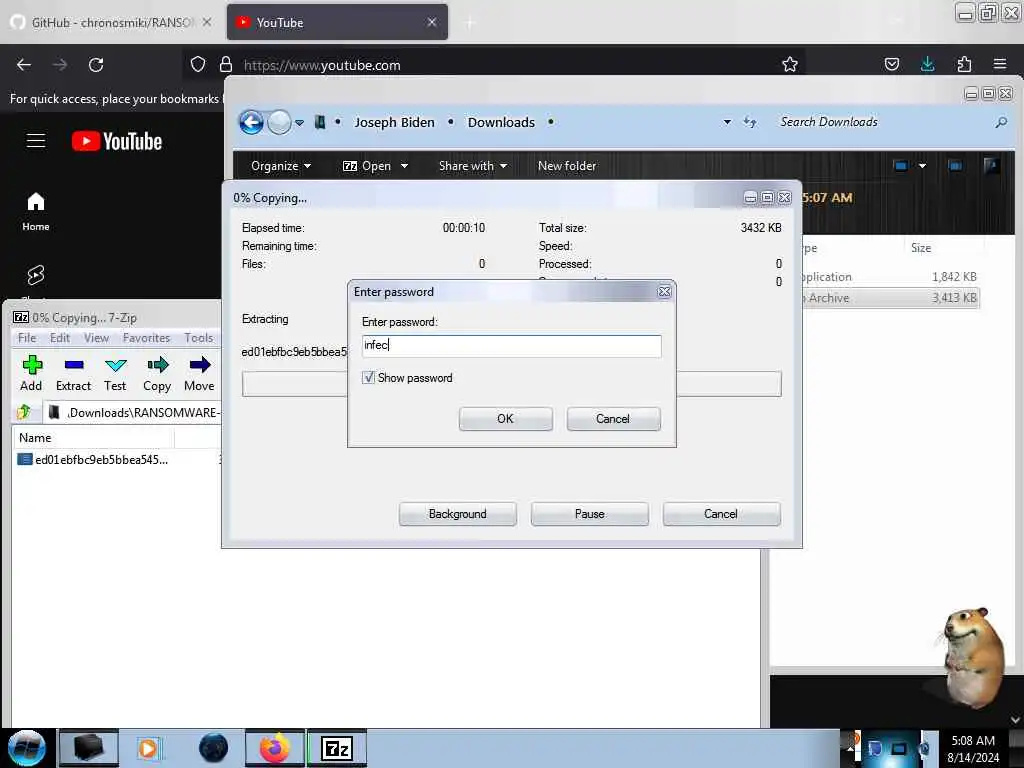This screenshot has width=1024, height=768.
Task: Click the tracking protection shield icon
Action: [198, 64]
